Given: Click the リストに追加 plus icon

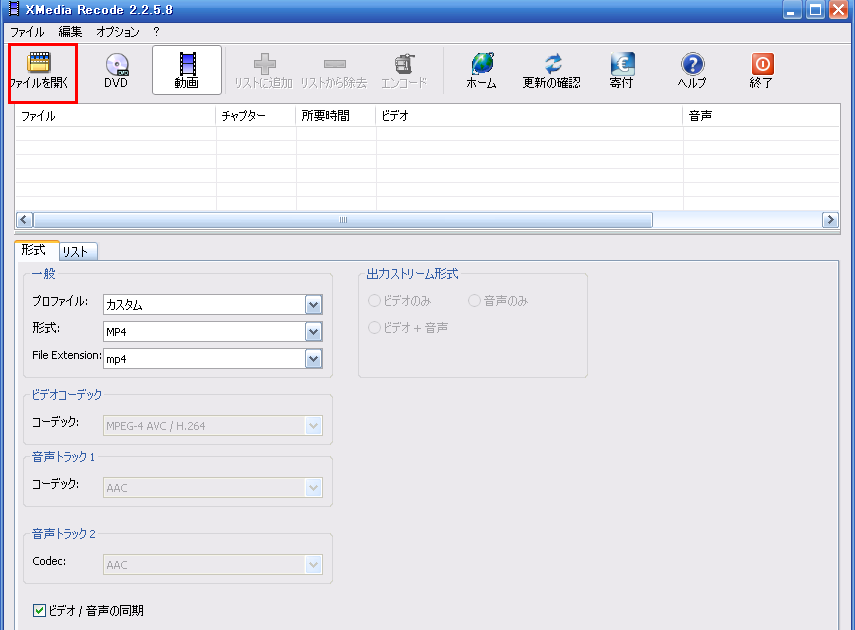Looking at the screenshot, I should (264, 64).
